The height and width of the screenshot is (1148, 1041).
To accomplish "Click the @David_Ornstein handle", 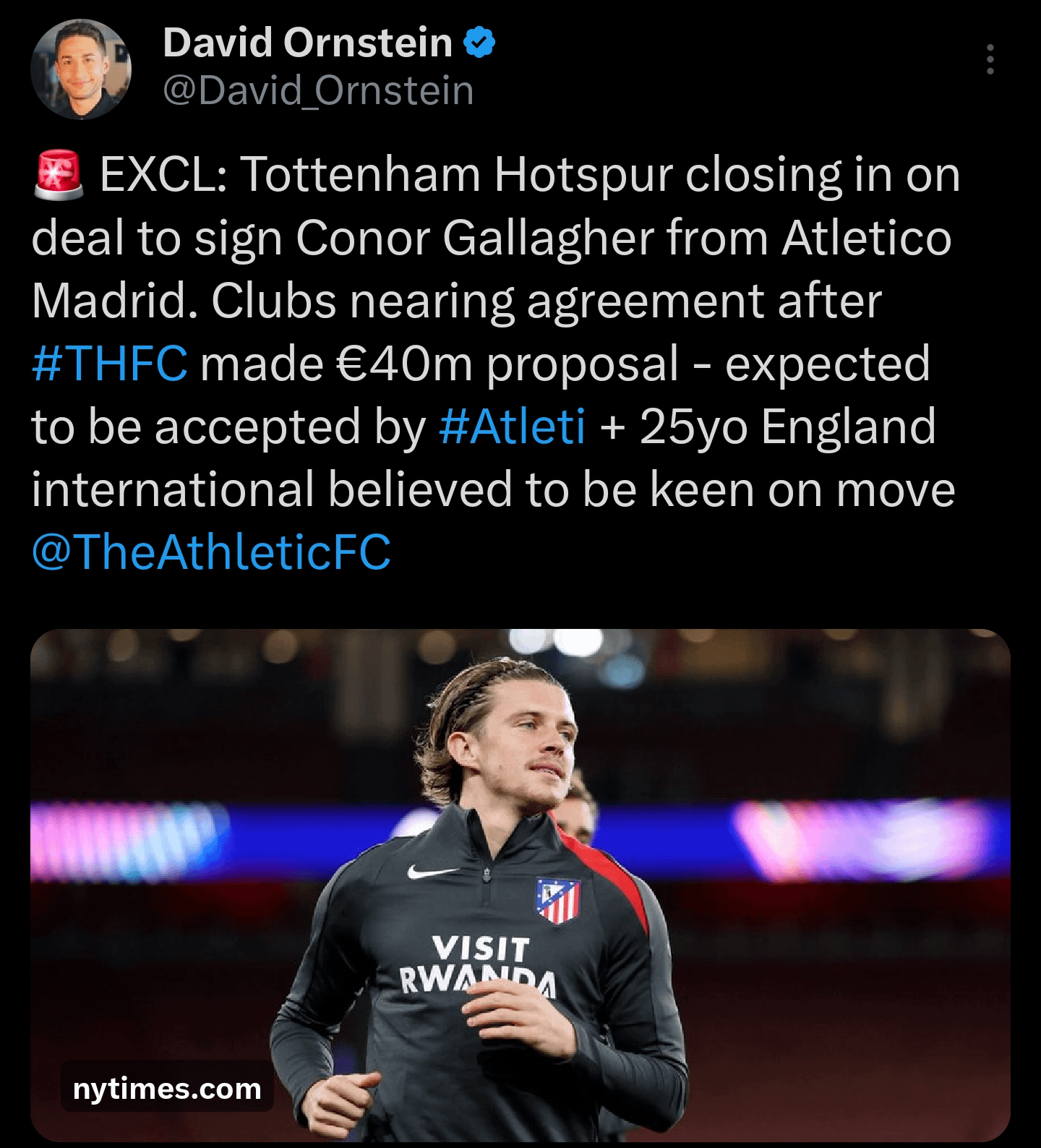I will (318, 91).
